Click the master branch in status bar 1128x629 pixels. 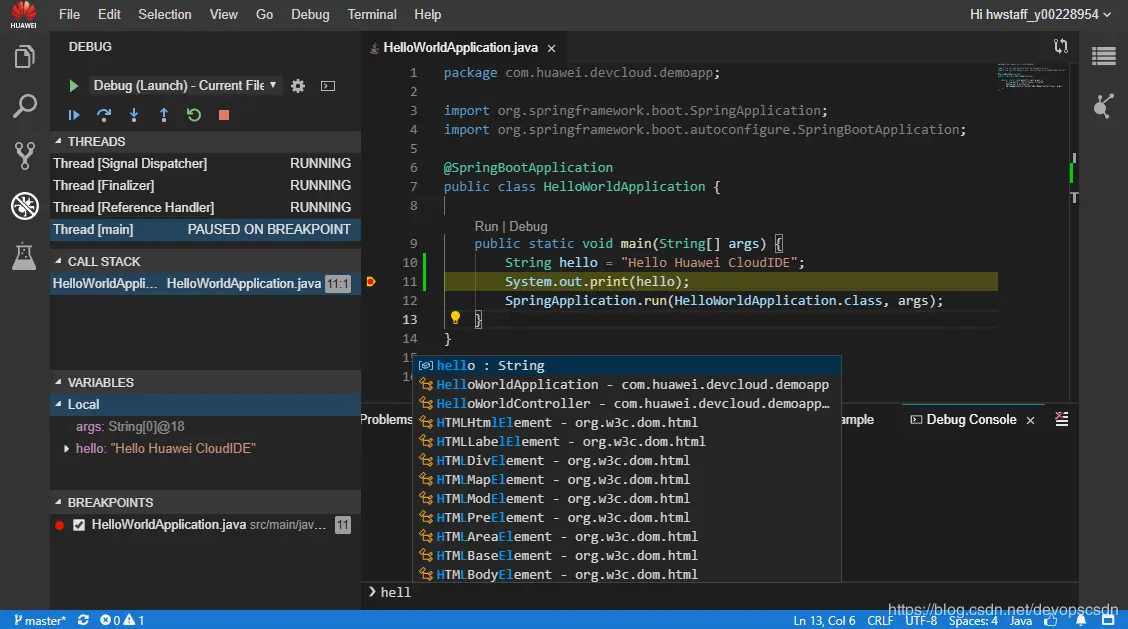tap(40, 621)
